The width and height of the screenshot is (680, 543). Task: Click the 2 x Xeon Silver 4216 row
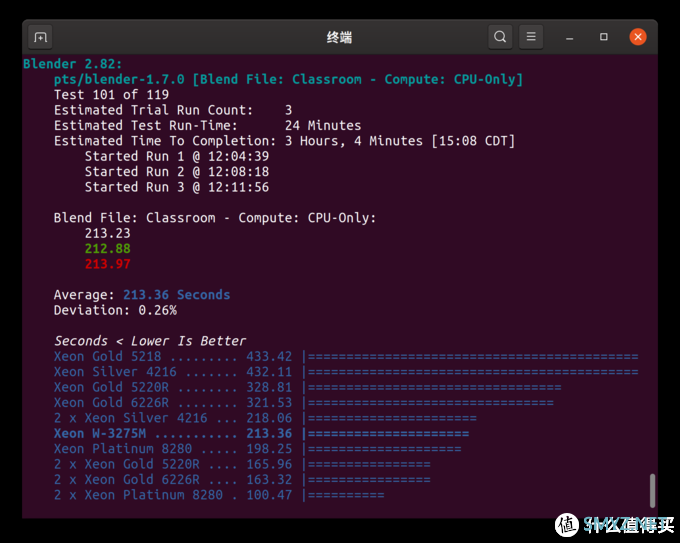coord(265,418)
